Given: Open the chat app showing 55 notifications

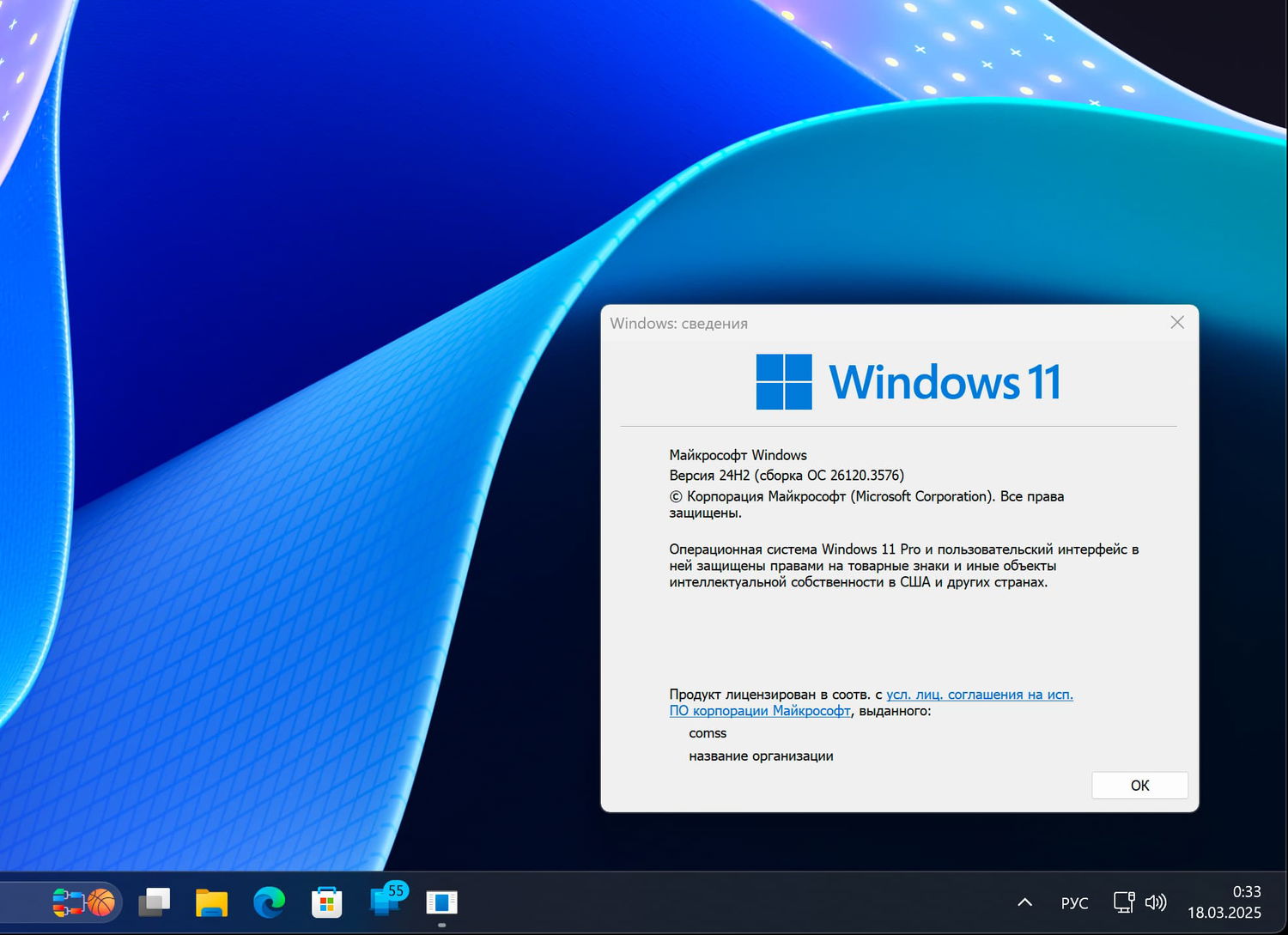Looking at the screenshot, I should click(x=384, y=902).
